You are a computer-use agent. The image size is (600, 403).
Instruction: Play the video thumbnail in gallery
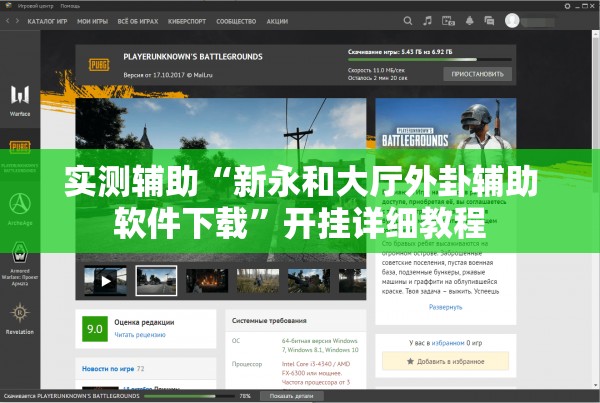point(105,281)
